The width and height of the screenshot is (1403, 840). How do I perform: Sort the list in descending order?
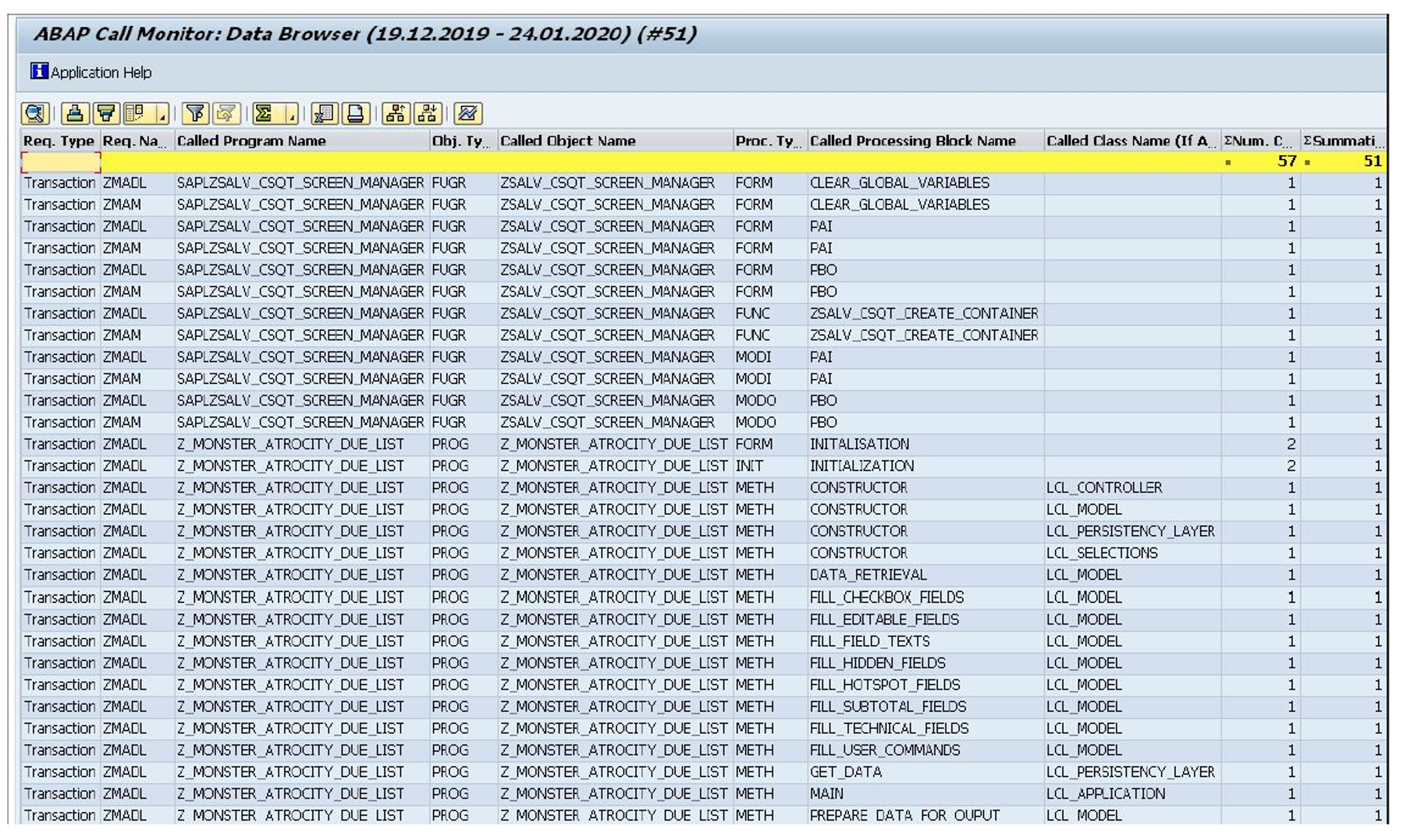click(106, 114)
